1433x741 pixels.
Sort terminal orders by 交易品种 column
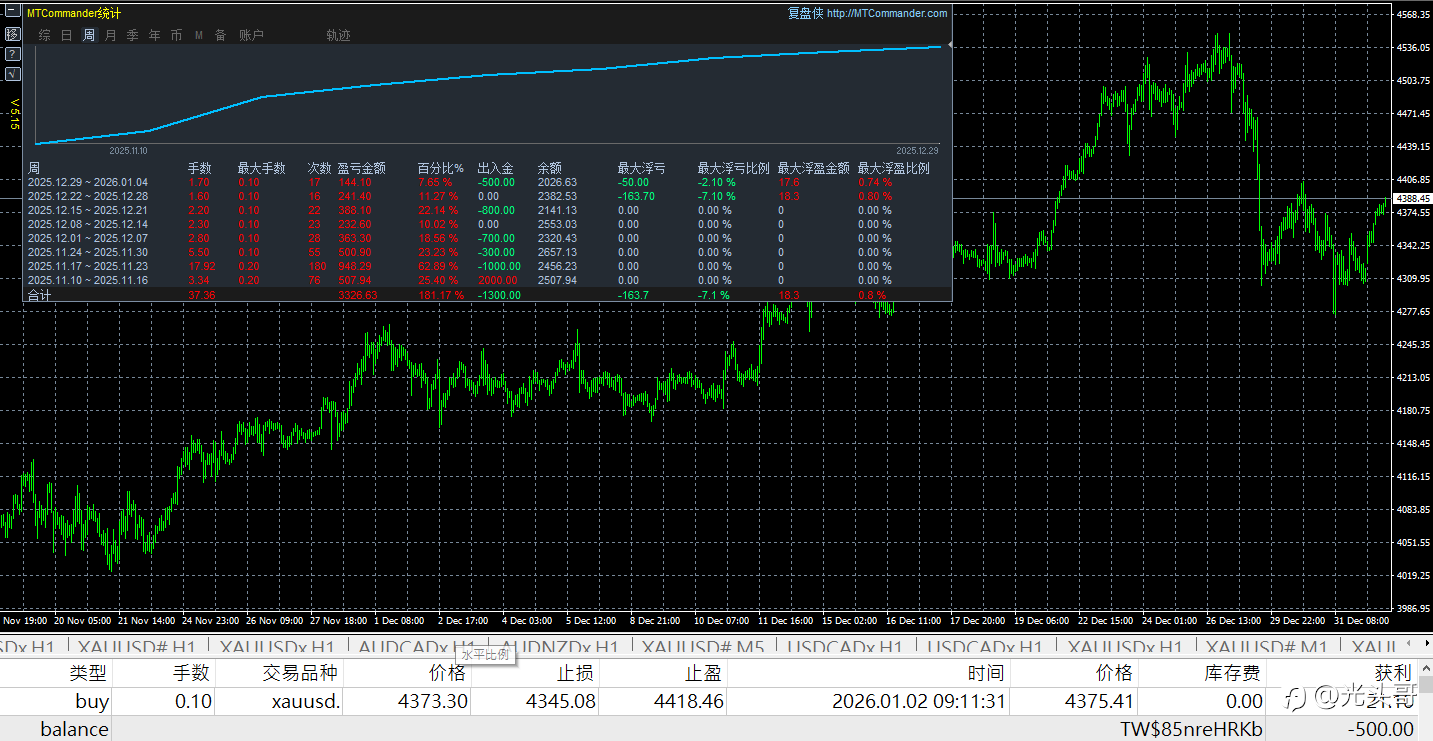pos(300,673)
